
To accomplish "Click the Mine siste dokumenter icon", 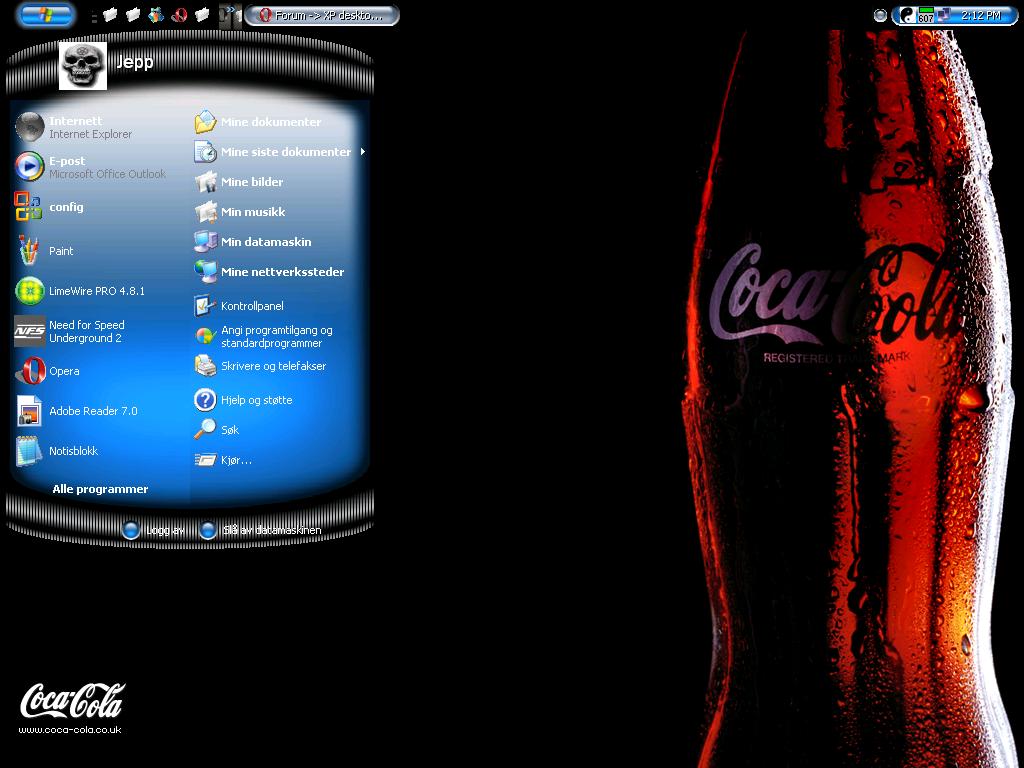I will click(x=205, y=152).
